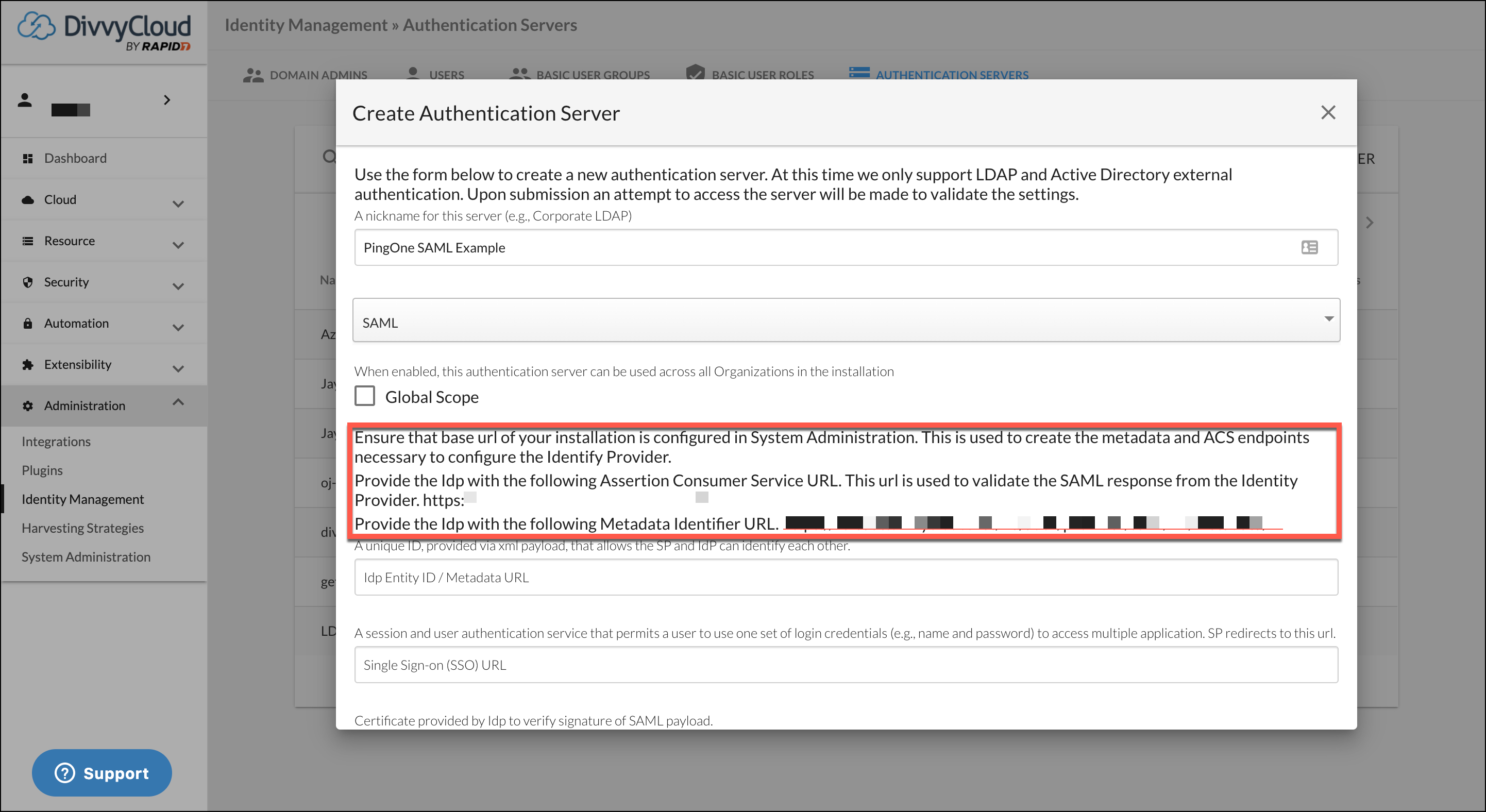Collapse the Administration menu section
This screenshot has height=812, width=1486.
pyautogui.click(x=178, y=402)
